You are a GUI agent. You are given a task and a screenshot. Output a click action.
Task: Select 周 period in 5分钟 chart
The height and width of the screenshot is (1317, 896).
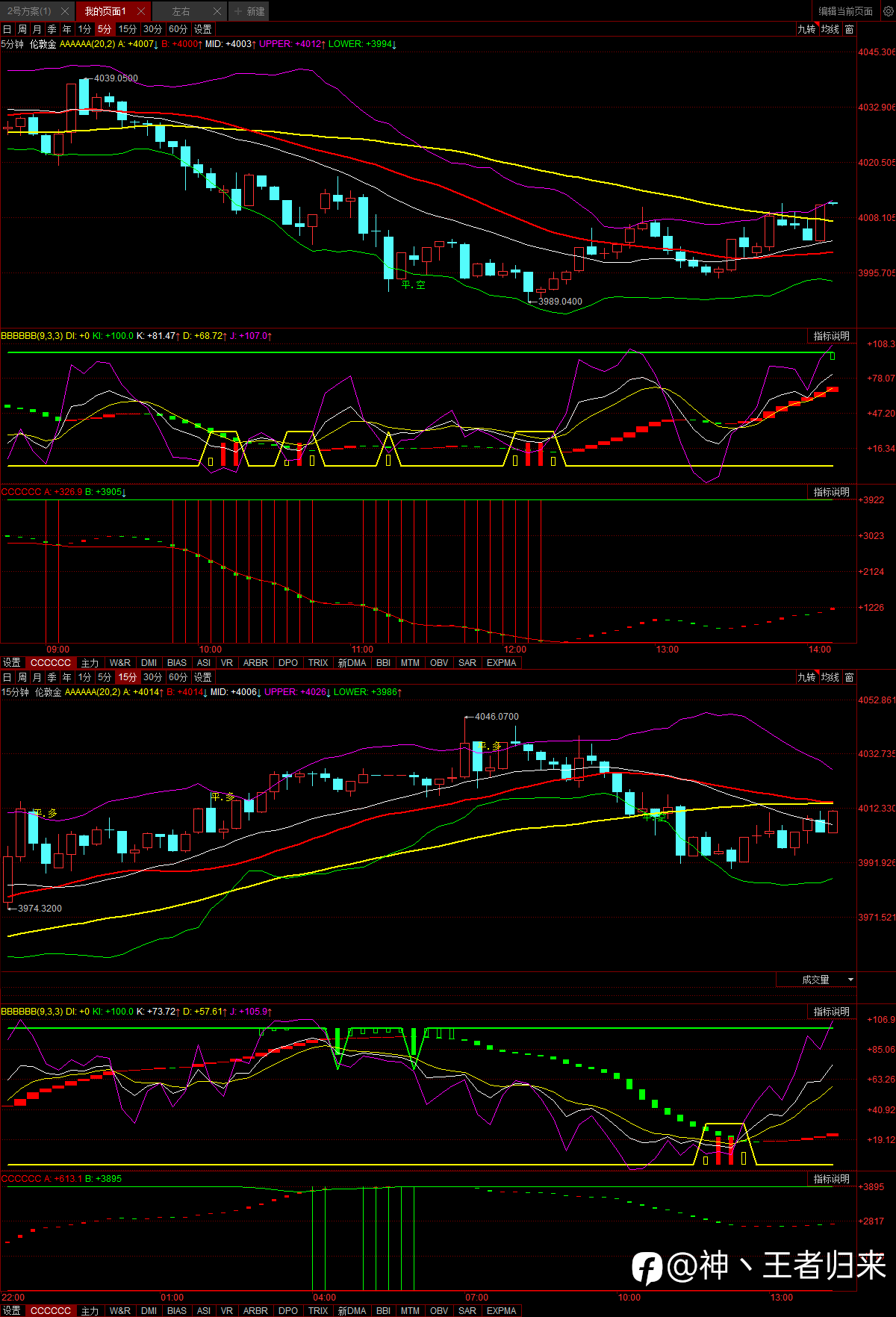click(22, 29)
